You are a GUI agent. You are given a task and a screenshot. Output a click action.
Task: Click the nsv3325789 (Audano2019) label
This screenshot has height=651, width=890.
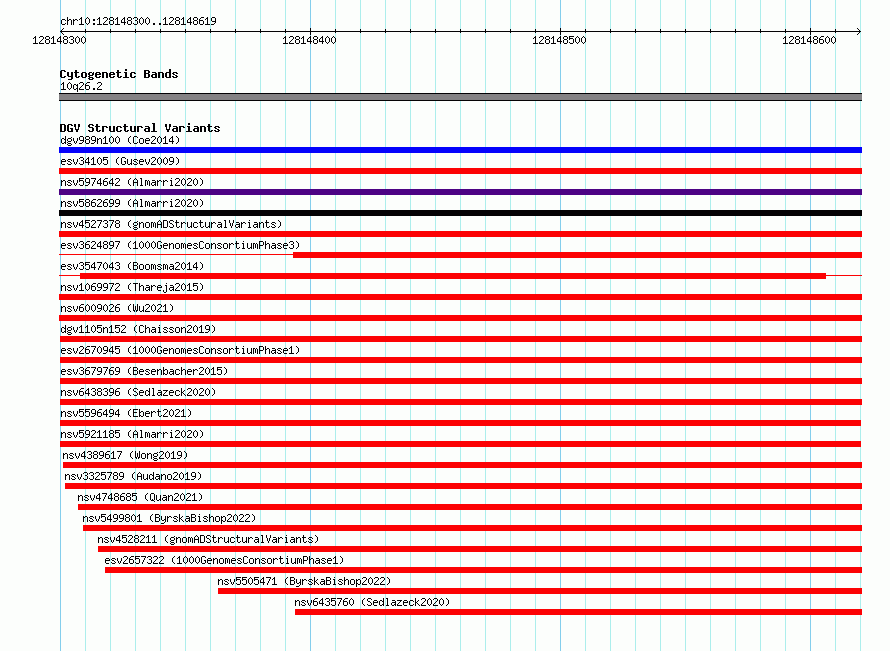click(x=133, y=476)
